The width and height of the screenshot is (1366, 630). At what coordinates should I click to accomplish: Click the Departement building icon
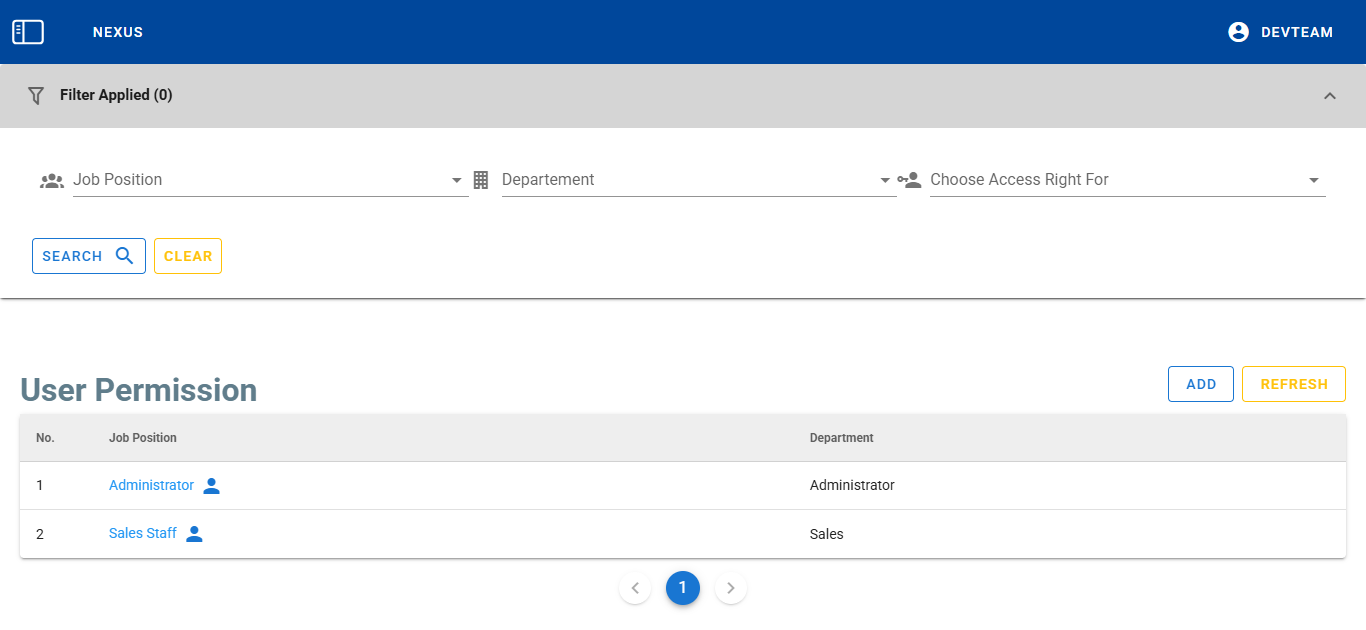tap(481, 180)
